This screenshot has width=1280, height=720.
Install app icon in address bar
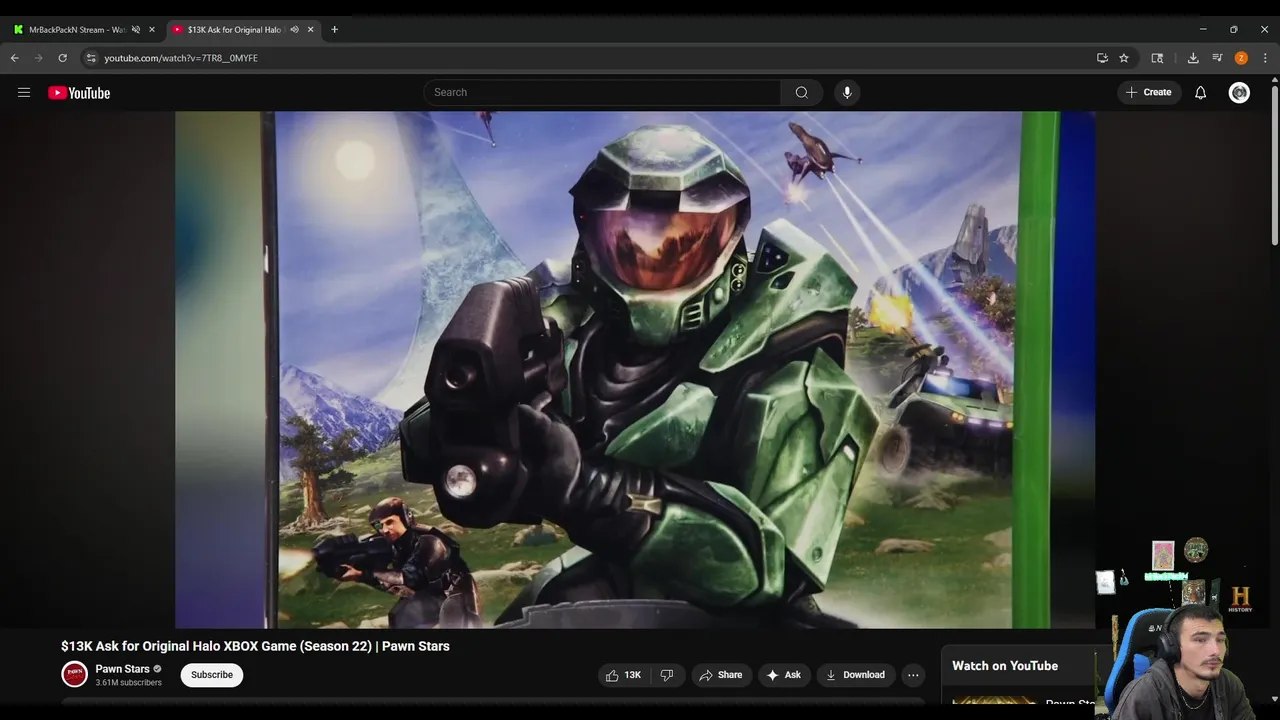pos(1102,58)
